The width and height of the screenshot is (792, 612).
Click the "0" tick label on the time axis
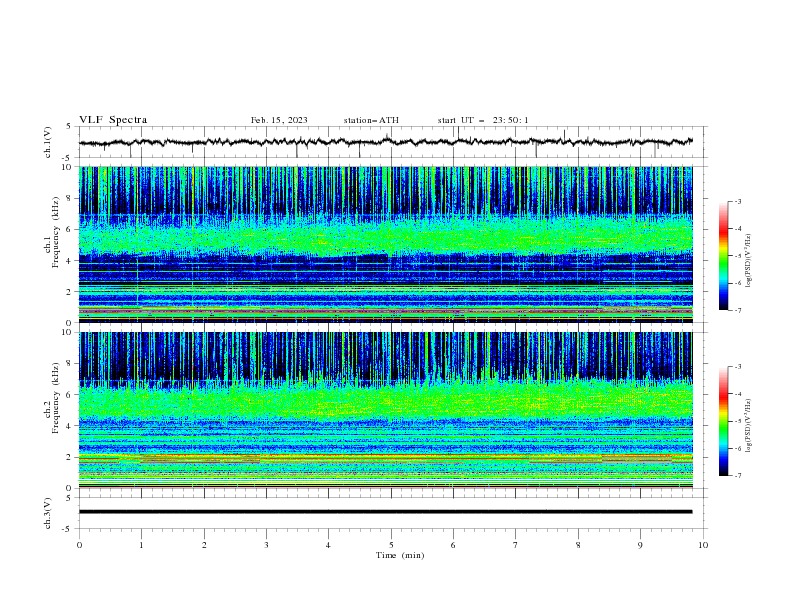(x=79, y=545)
